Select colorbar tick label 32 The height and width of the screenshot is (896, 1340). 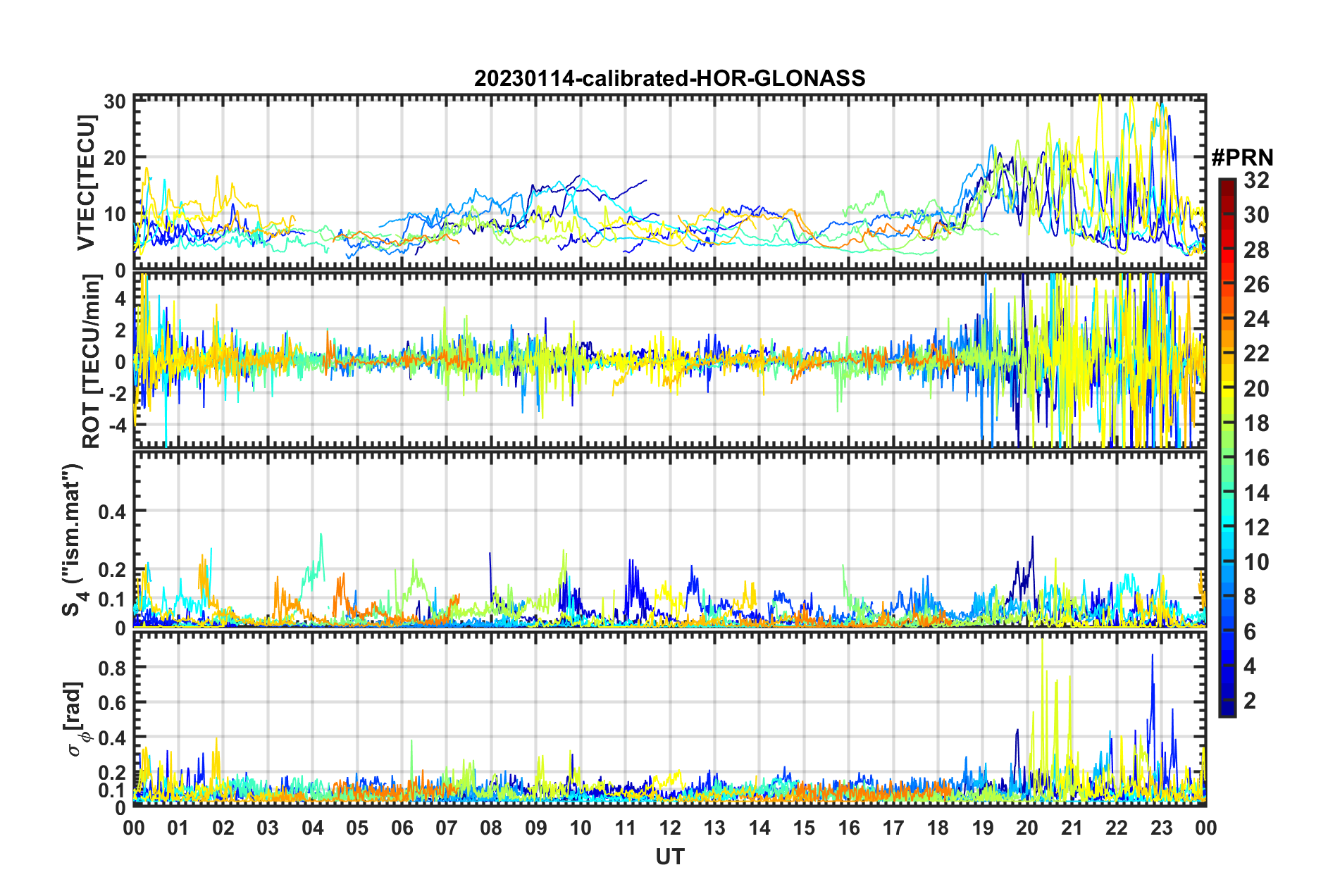pos(1256,180)
